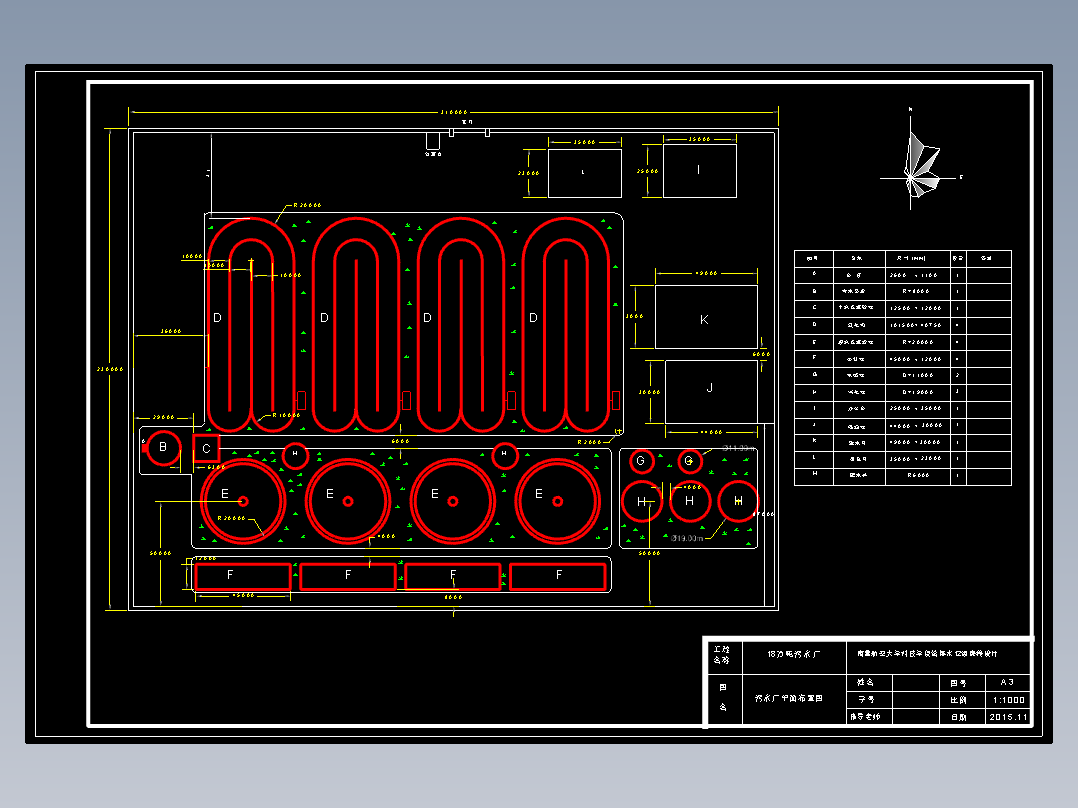Image resolution: width=1078 pixels, height=808 pixels.
Task: Click the legend table cell with letter C
Action: (814, 307)
